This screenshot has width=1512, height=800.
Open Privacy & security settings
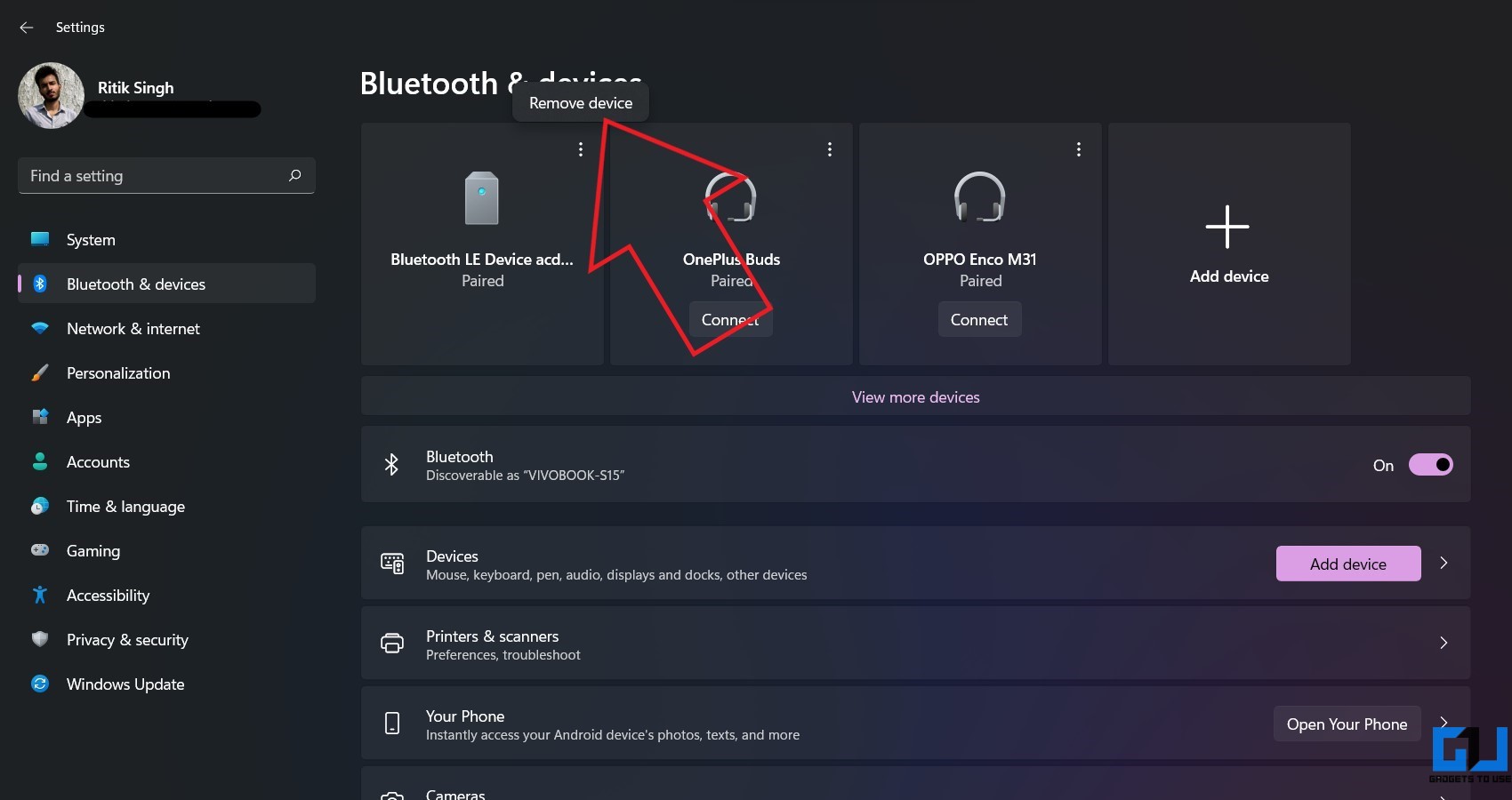166,640
